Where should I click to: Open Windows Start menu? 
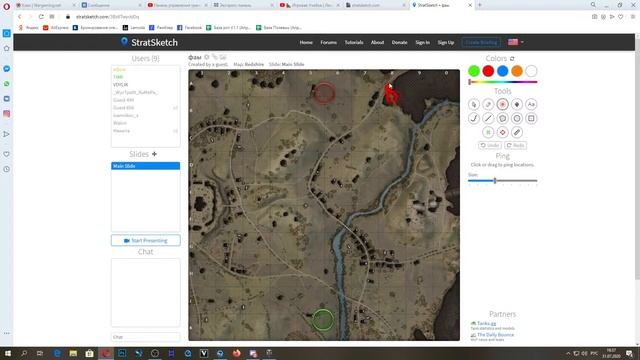(x=7, y=353)
